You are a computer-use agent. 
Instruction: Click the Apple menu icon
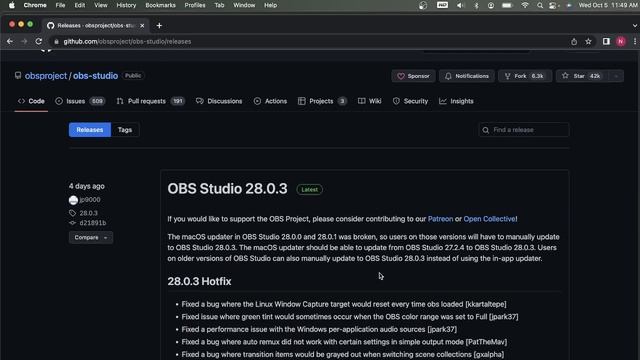11,5
